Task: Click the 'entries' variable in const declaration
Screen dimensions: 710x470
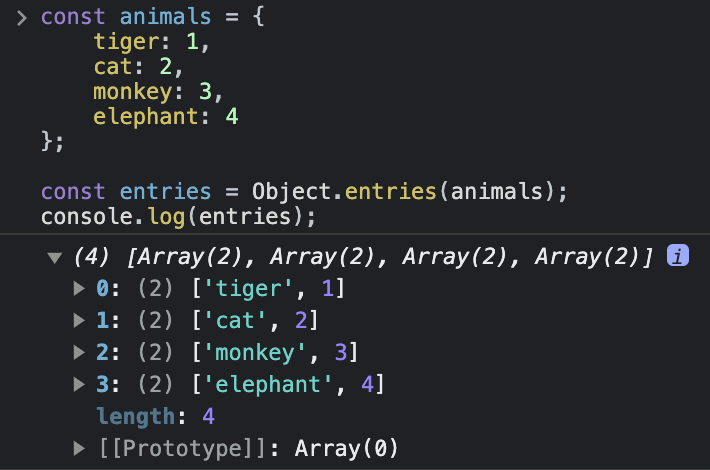Action: pyautogui.click(x=165, y=191)
